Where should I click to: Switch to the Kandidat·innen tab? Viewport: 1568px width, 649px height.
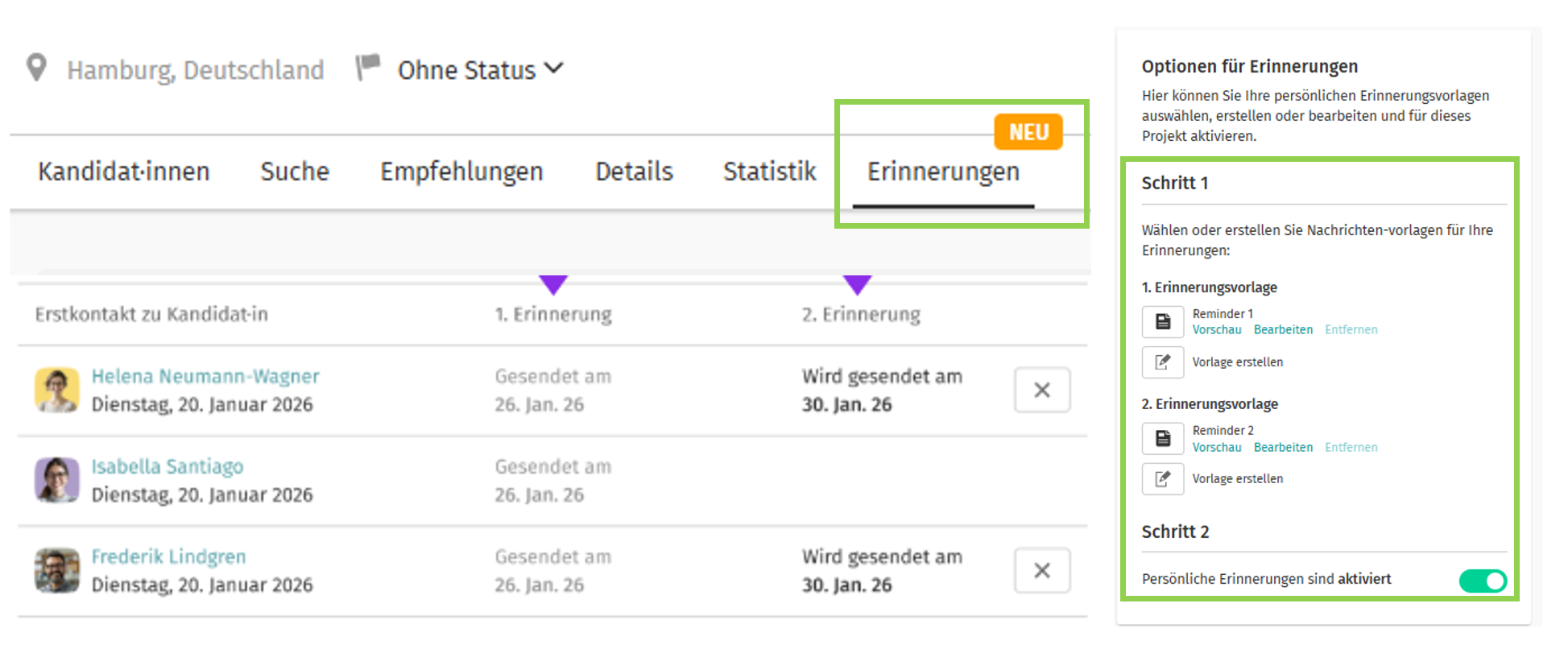coord(123,172)
